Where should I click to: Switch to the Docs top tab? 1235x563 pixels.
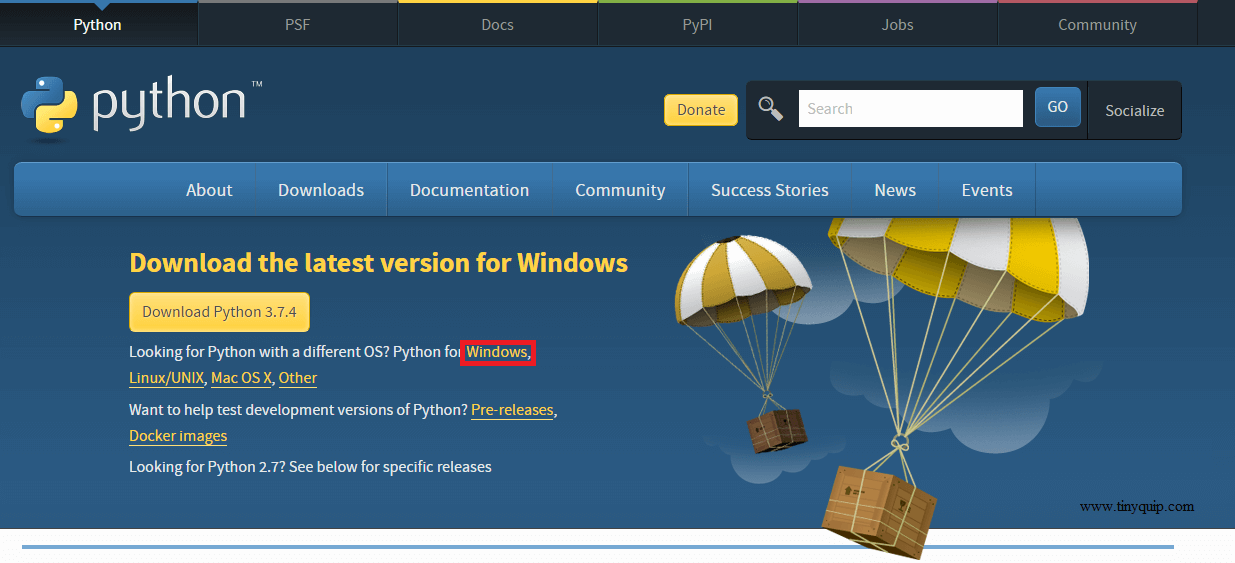498,24
